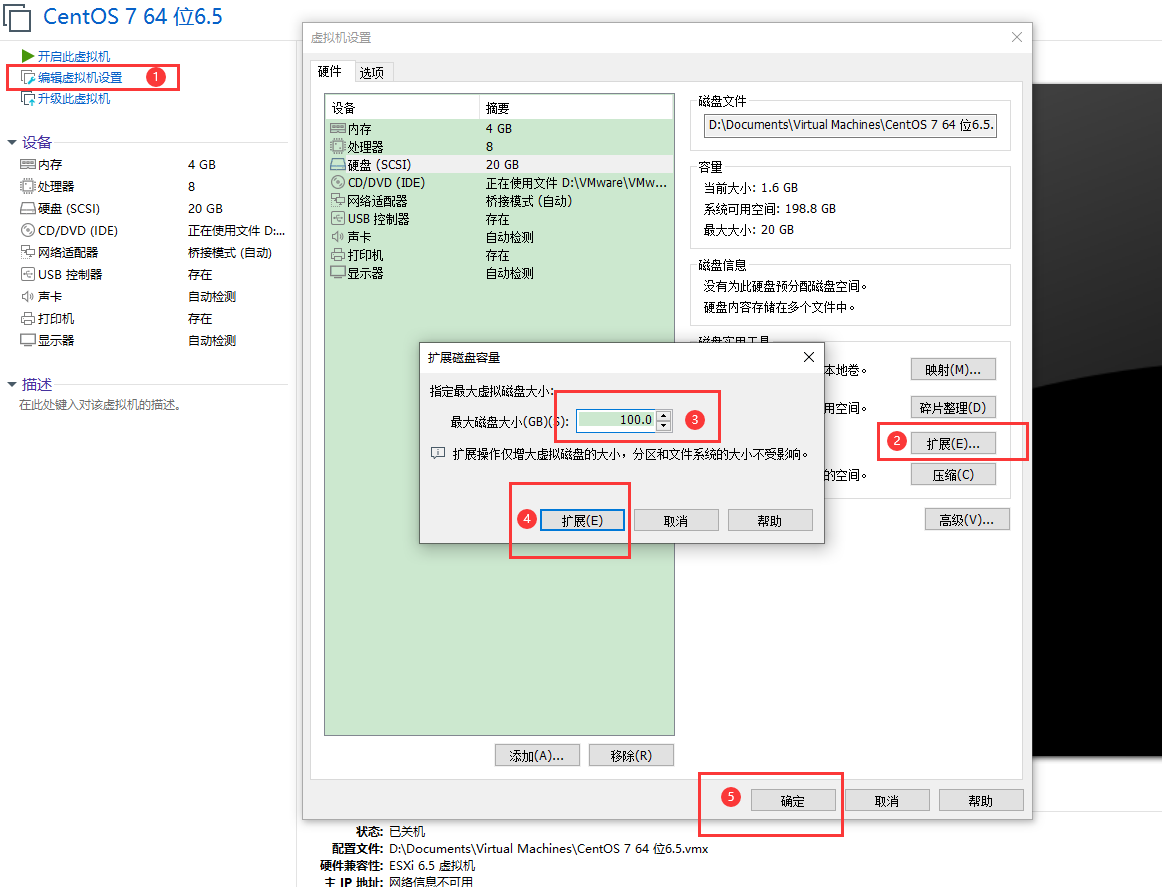Click 打印机 icon in settings hardware list
This screenshot has width=1162, height=887.
click(338, 255)
